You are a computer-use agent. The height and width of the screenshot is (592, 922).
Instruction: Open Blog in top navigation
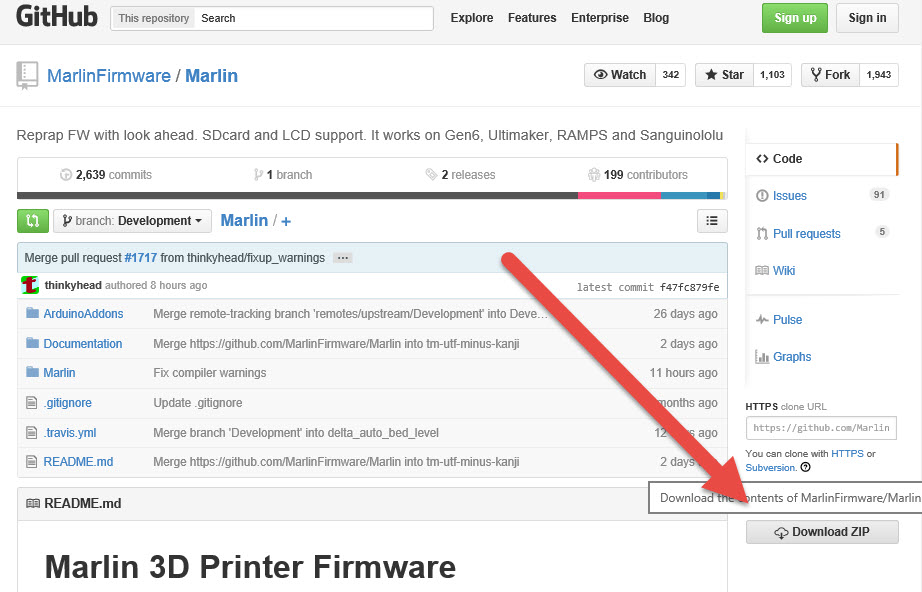point(656,18)
